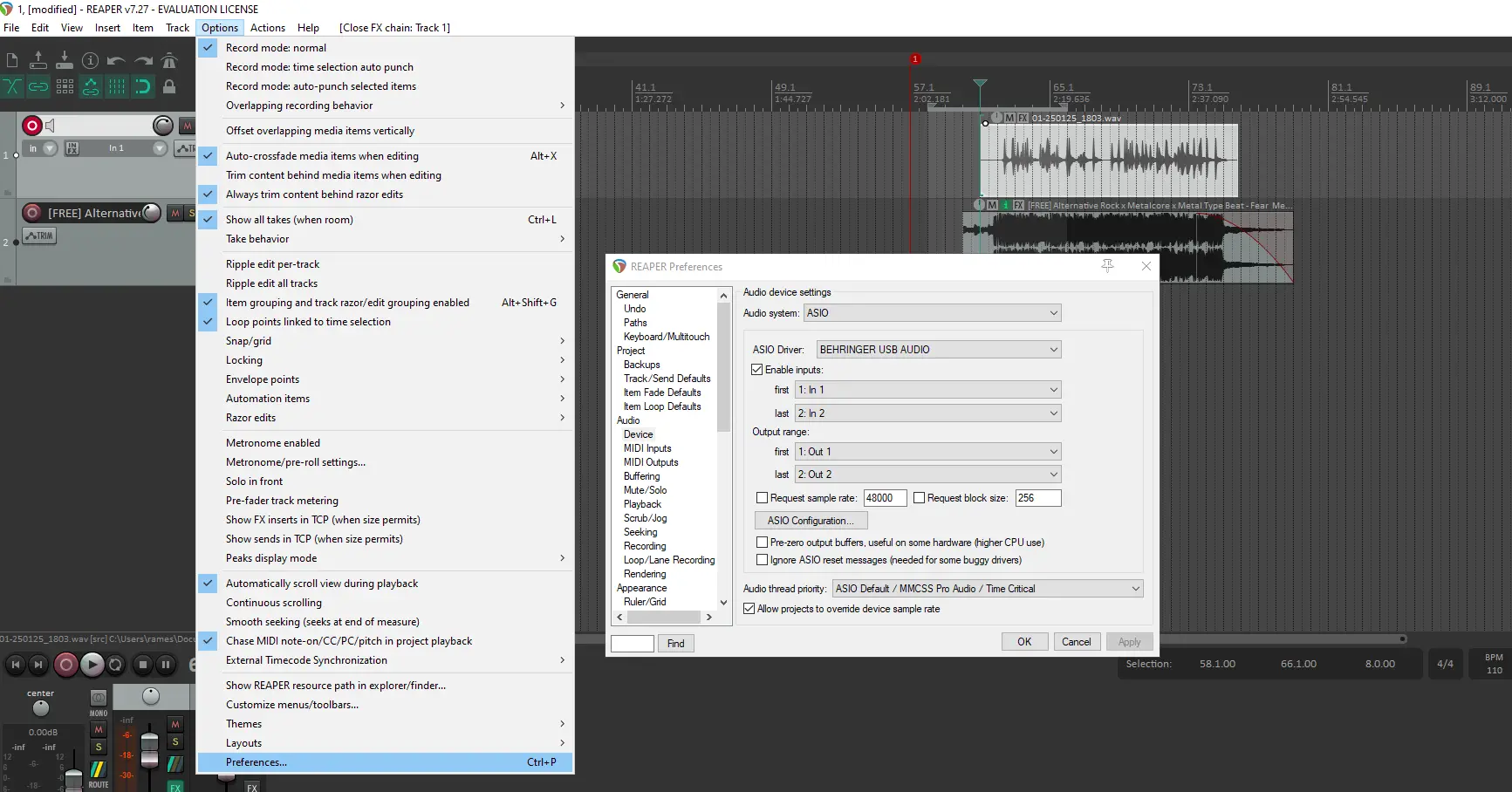Viewport: 1512px width, 792px height.
Task: Toggle Enable inputs checkbox
Action: point(757,370)
